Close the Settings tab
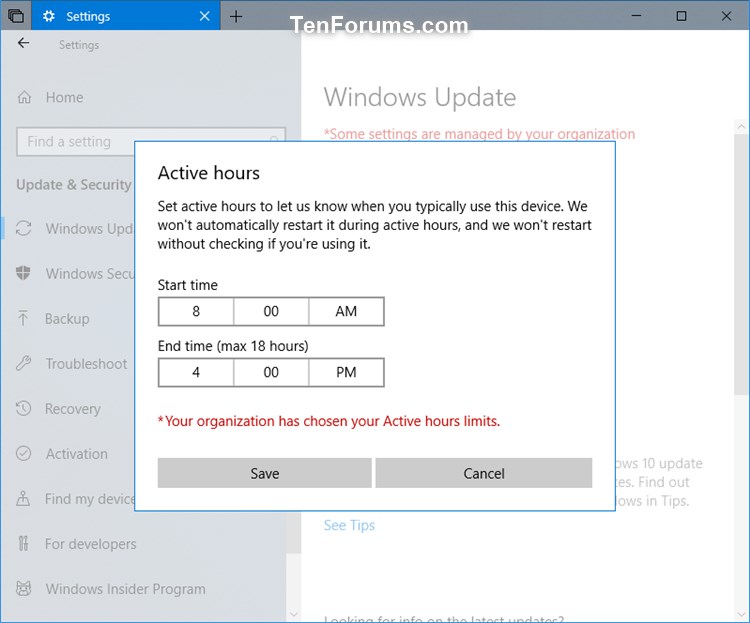 pos(205,16)
